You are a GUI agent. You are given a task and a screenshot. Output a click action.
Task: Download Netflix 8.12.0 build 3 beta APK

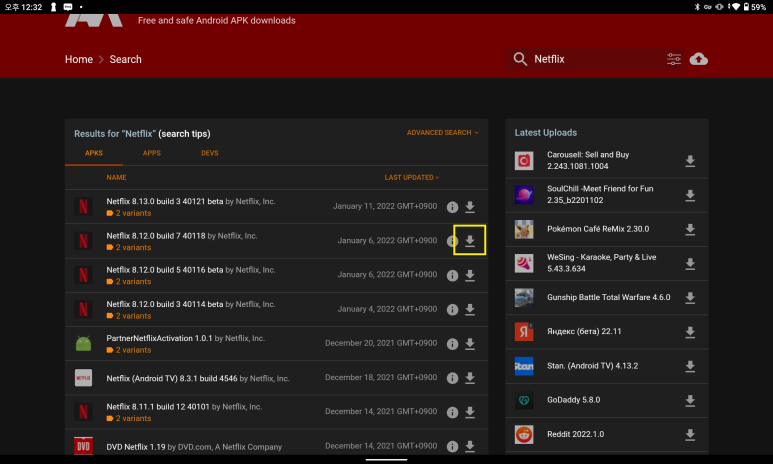click(470, 309)
